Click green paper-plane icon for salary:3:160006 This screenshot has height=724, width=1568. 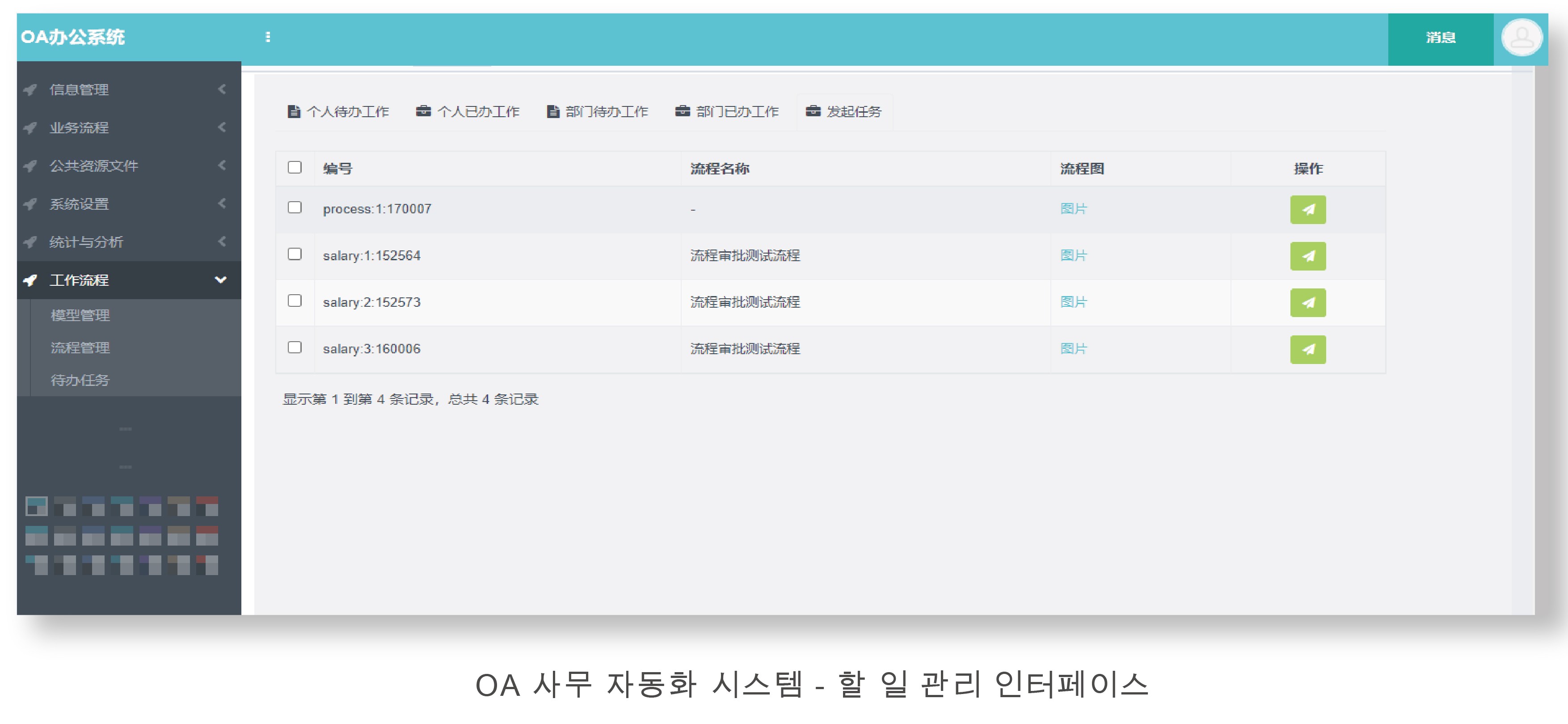coord(1307,350)
